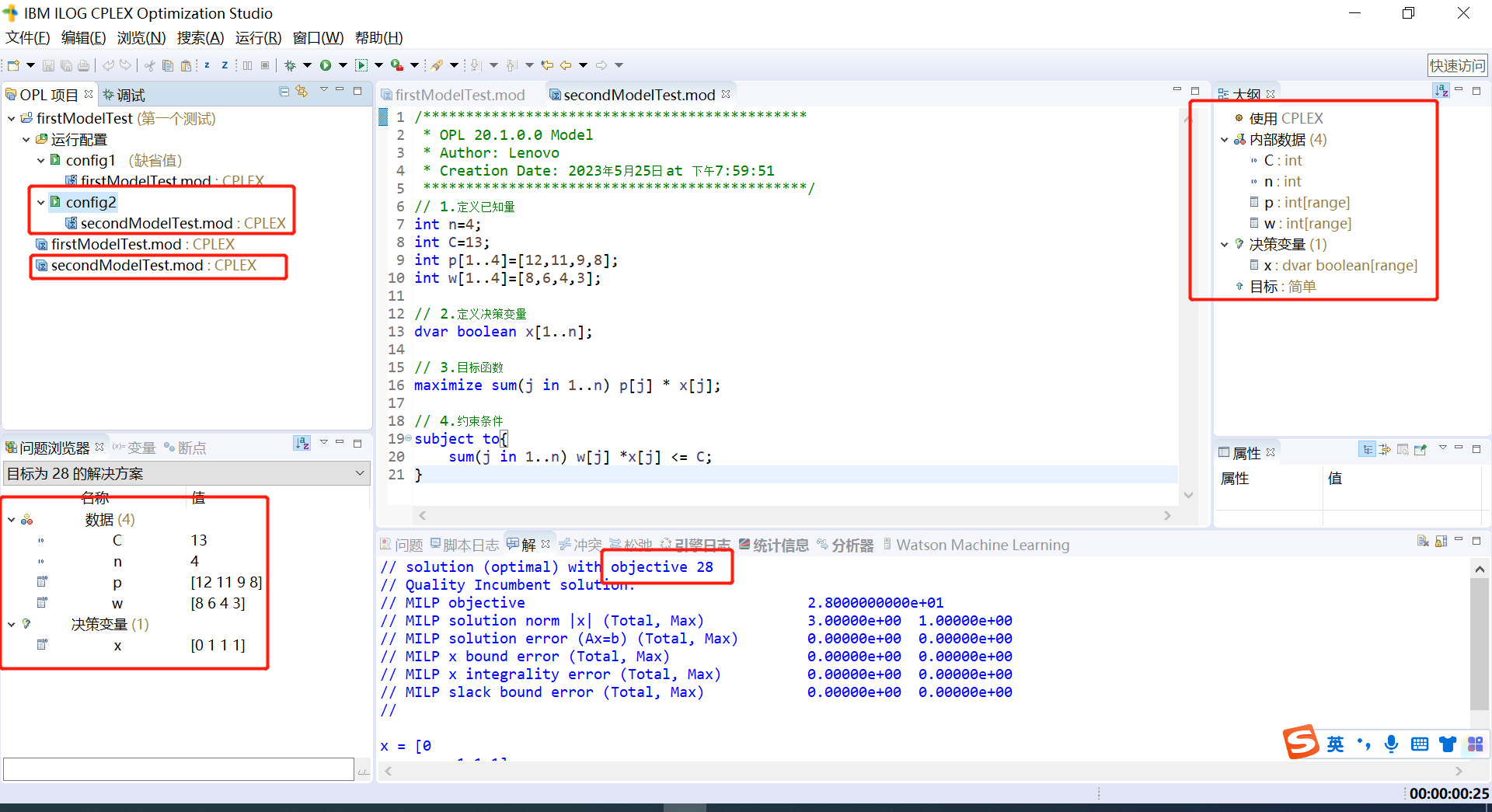1492x812 pixels.
Task: Click the Print toolbar icon
Action: click(x=84, y=65)
